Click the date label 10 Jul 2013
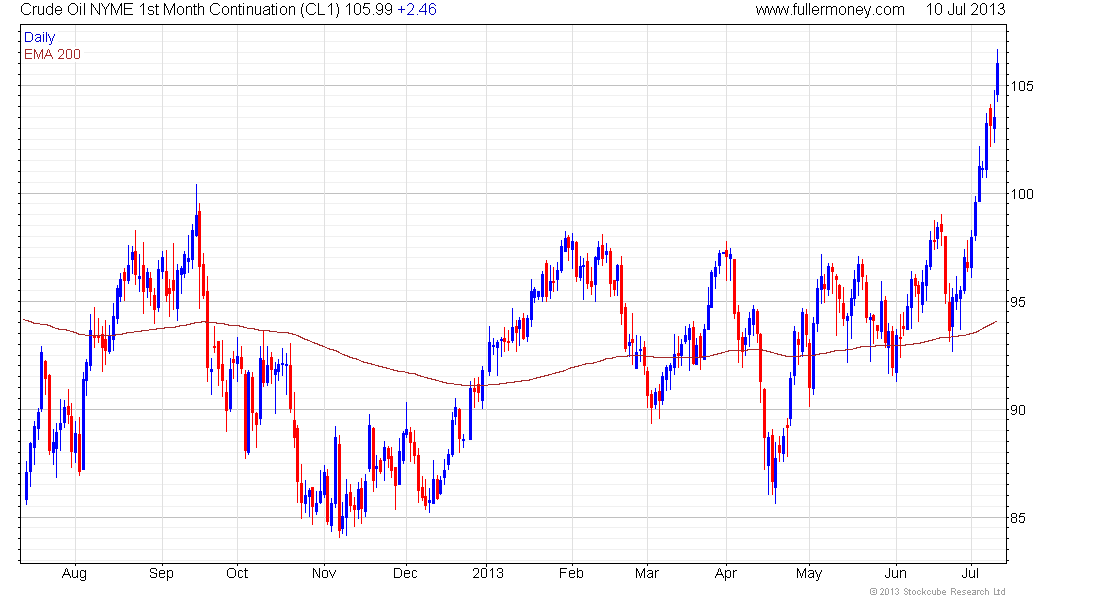The width and height of the screenshot is (1100, 600). [965, 10]
